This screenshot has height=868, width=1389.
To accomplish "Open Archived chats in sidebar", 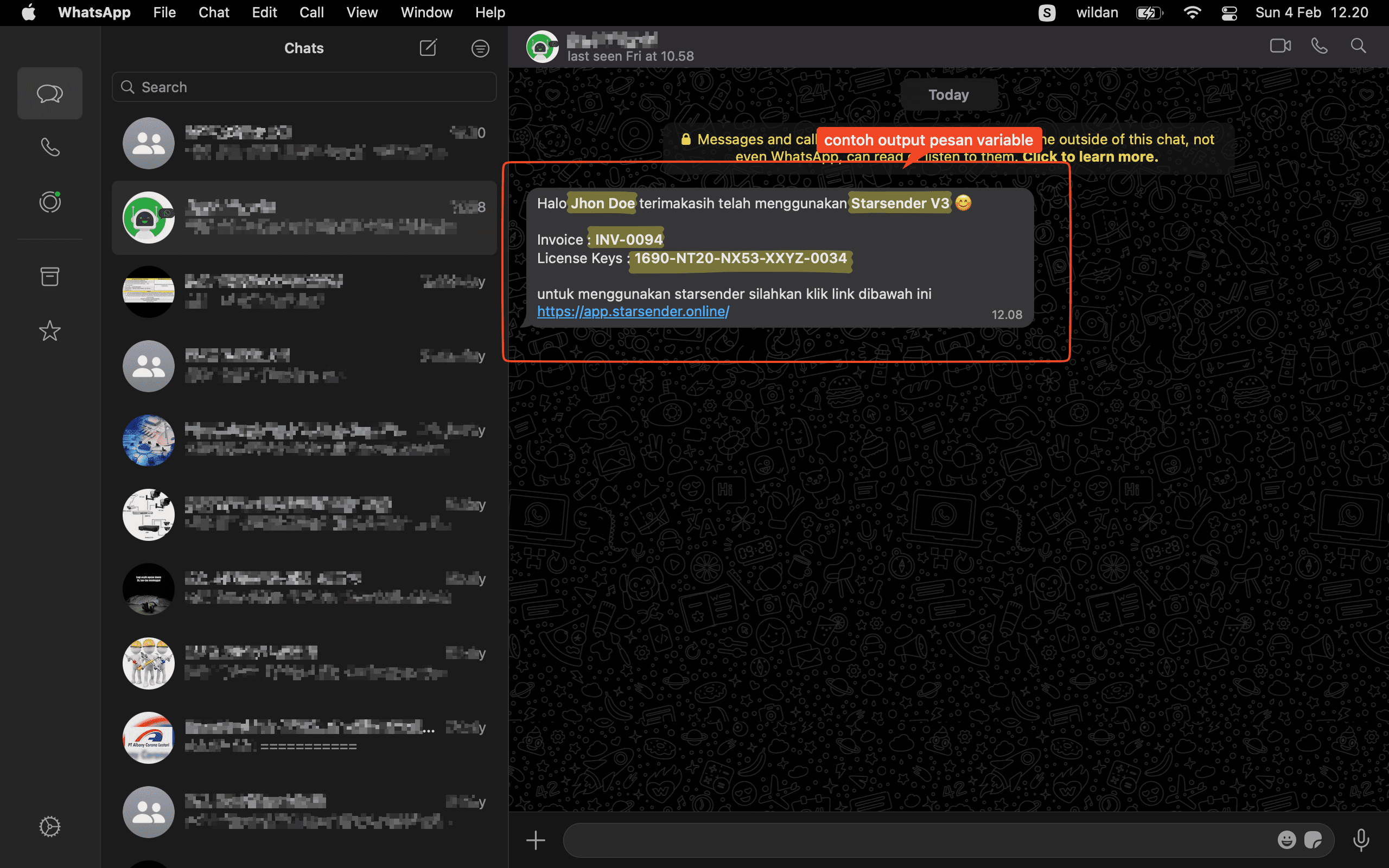I will (50, 276).
